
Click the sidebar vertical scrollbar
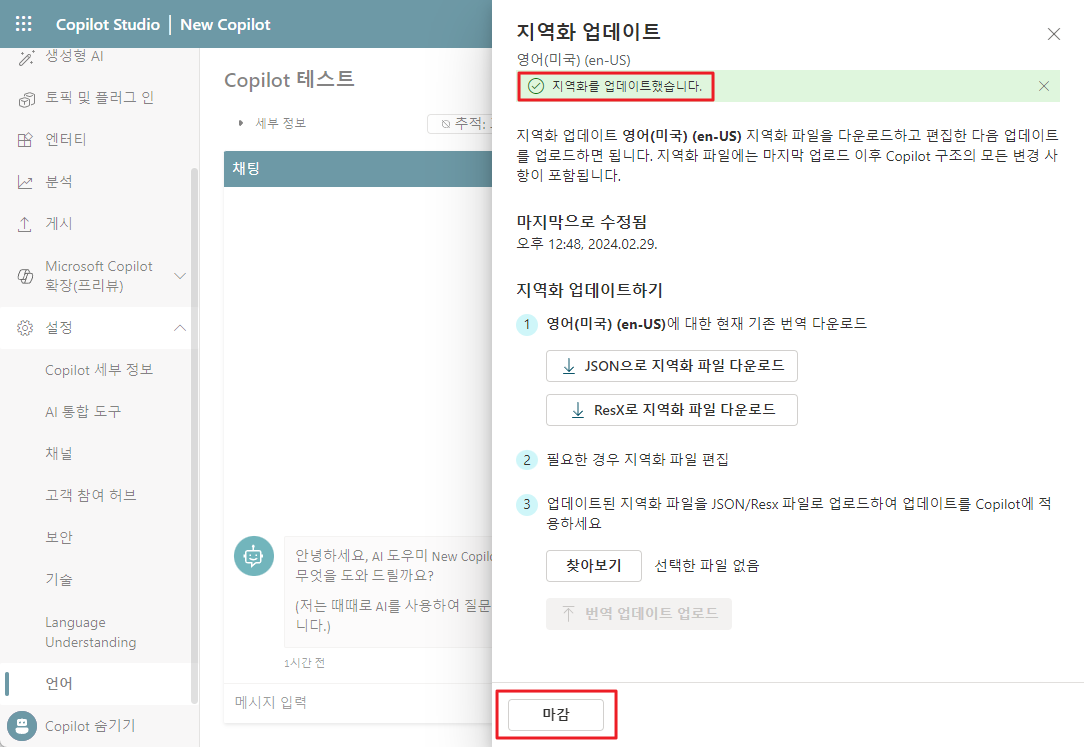click(194, 435)
